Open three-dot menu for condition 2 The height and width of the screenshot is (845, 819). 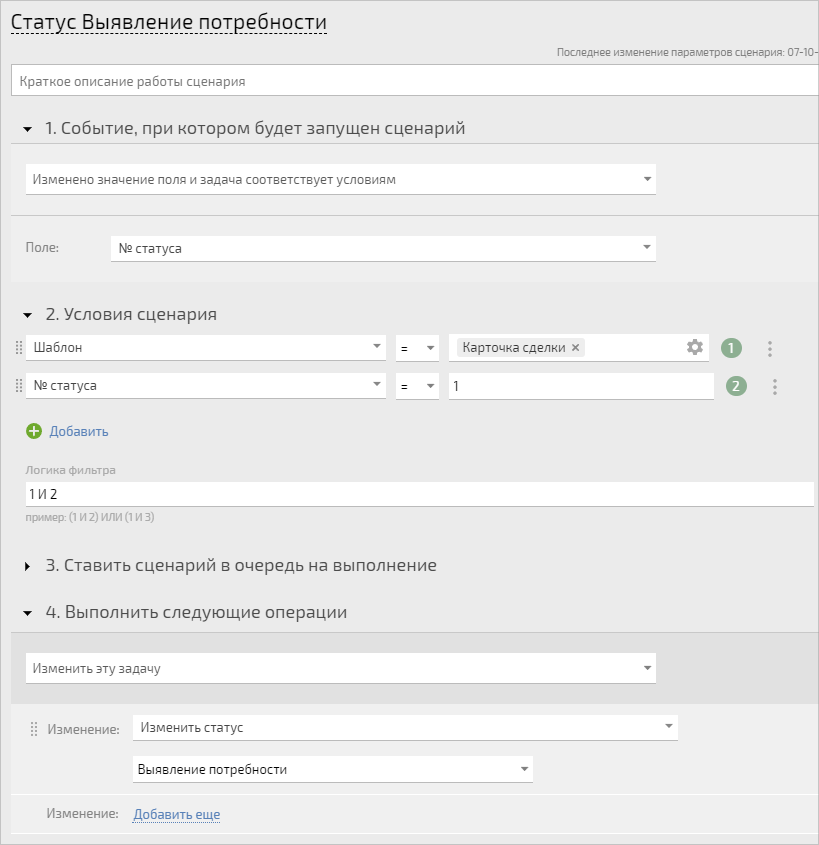(x=774, y=387)
